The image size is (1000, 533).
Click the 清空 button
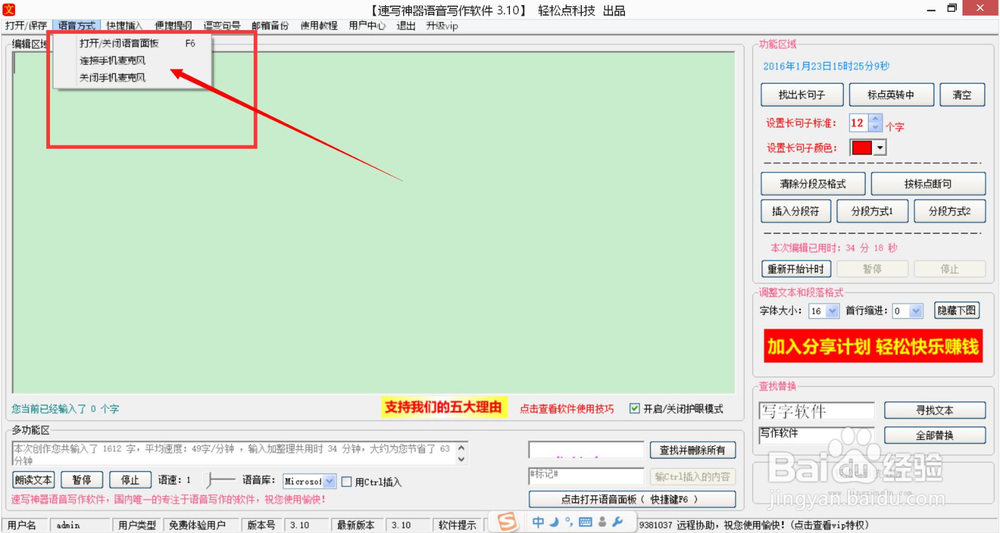tap(962, 94)
